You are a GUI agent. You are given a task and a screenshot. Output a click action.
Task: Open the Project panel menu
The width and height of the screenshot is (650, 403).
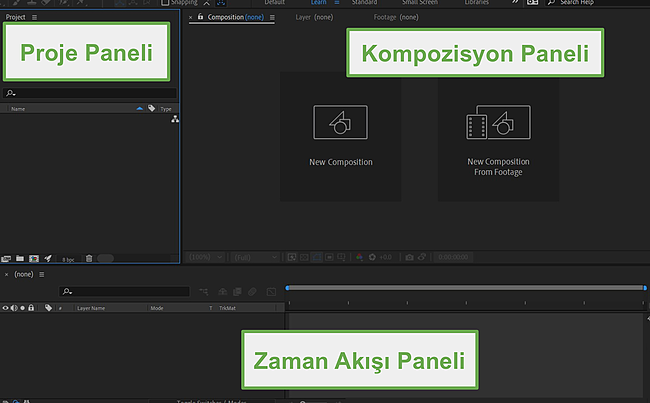(x=34, y=17)
